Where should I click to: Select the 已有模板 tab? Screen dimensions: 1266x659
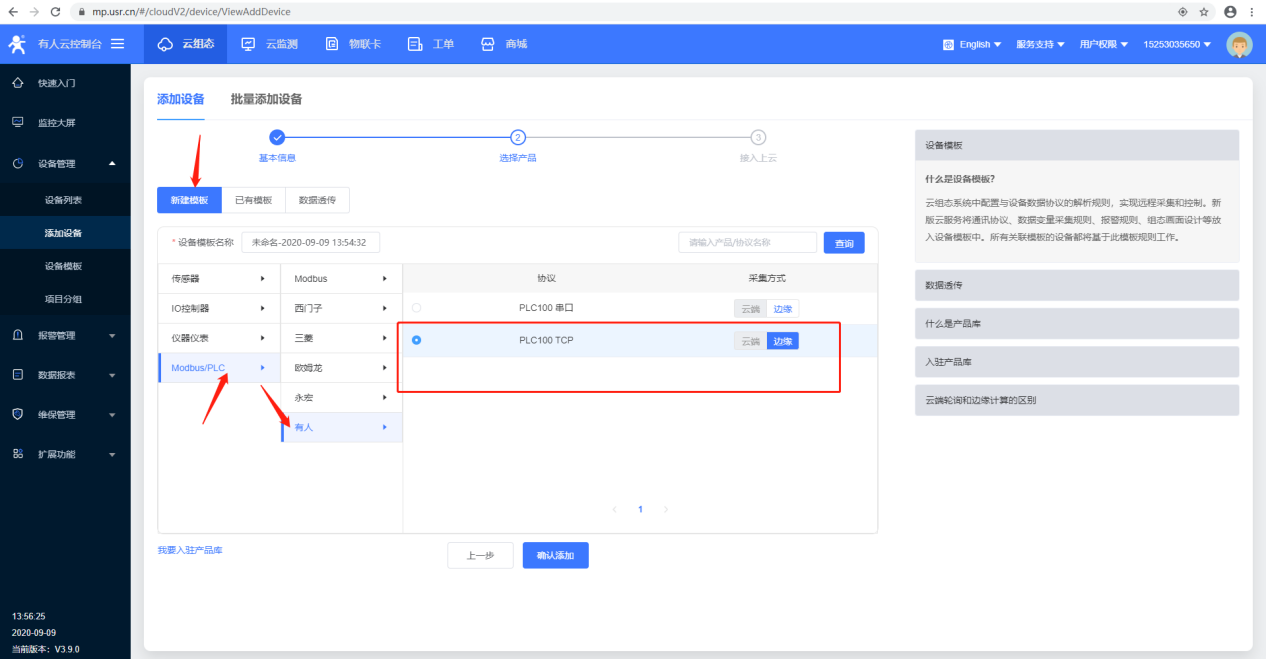click(x=253, y=200)
